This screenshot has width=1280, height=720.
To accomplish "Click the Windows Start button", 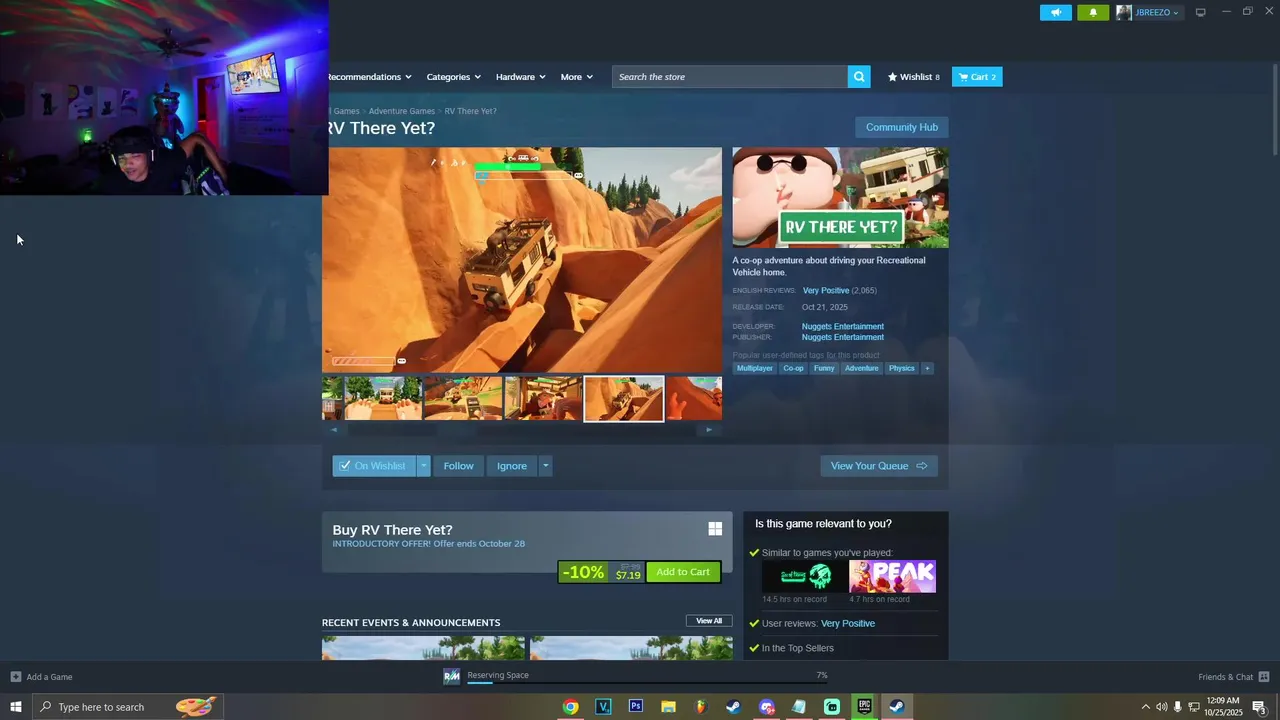I will pyautogui.click(x=16, y=707).
